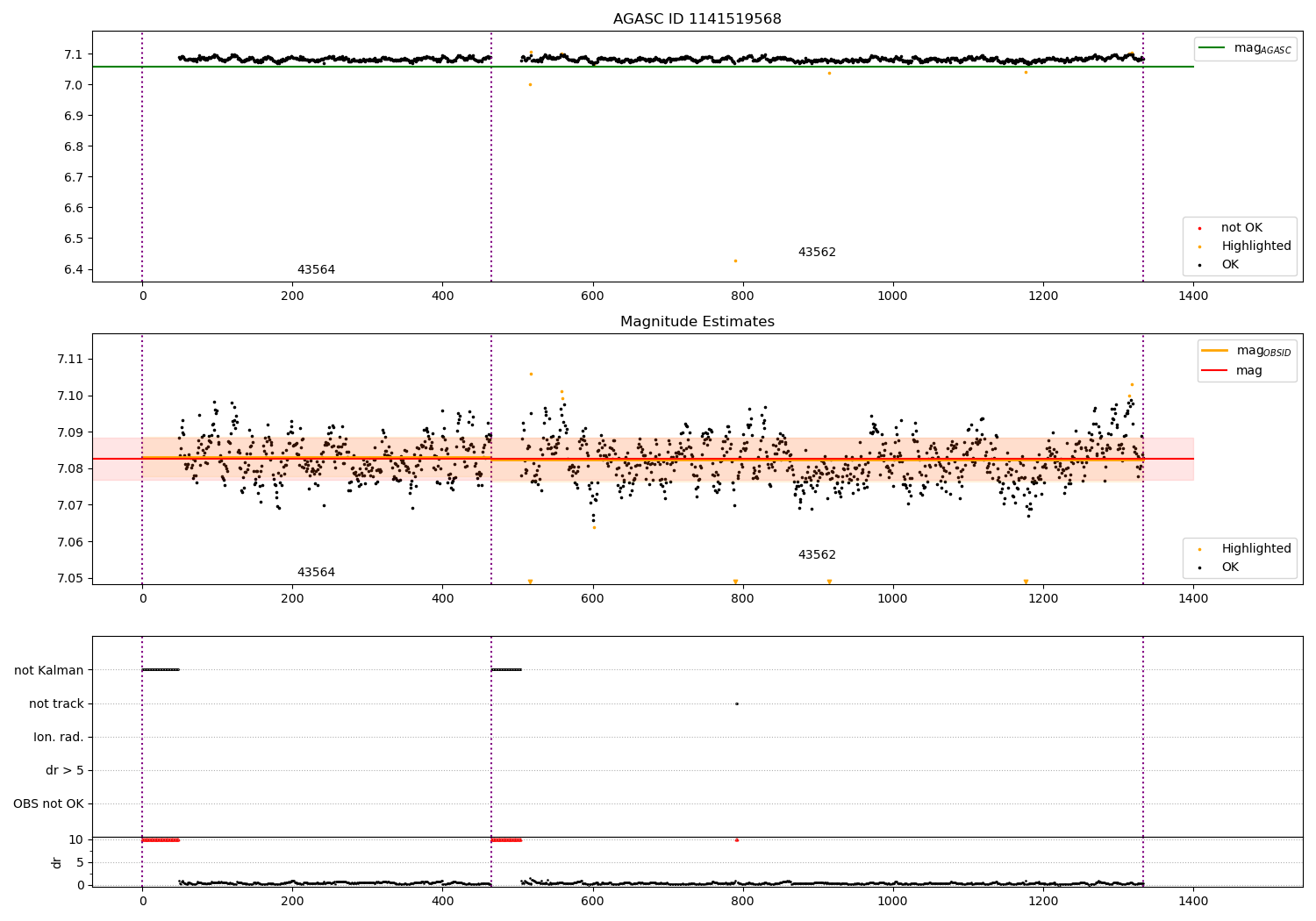Click the 43564 label in Magnitude Estimates plot

point(316,573)
